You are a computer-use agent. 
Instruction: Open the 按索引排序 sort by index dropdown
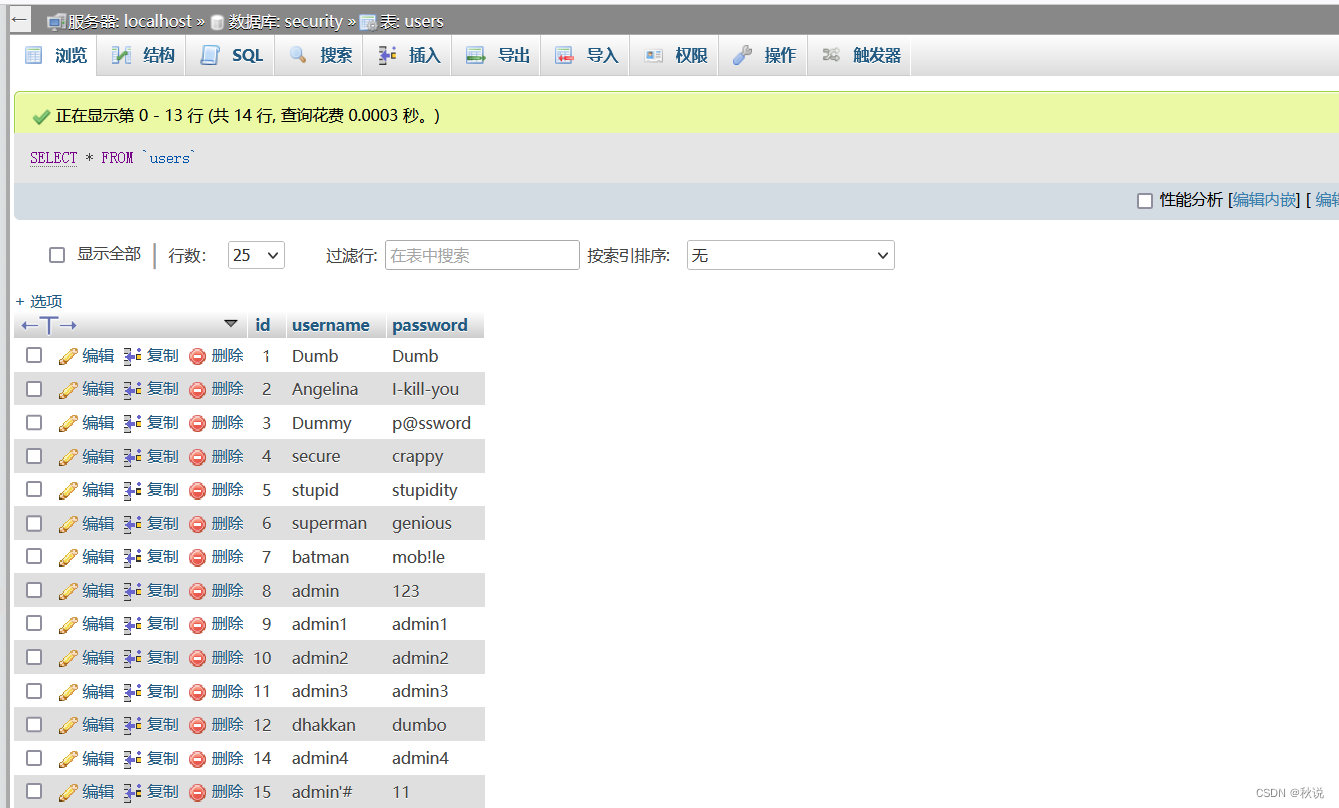point(790,255)
